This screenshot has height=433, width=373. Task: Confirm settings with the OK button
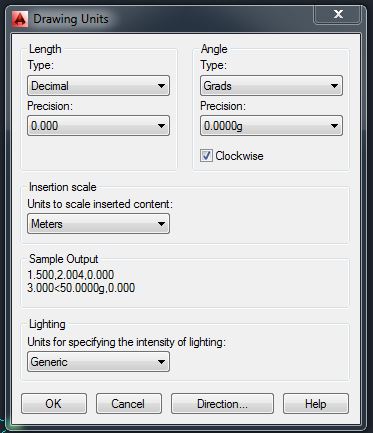coord(54,404)
